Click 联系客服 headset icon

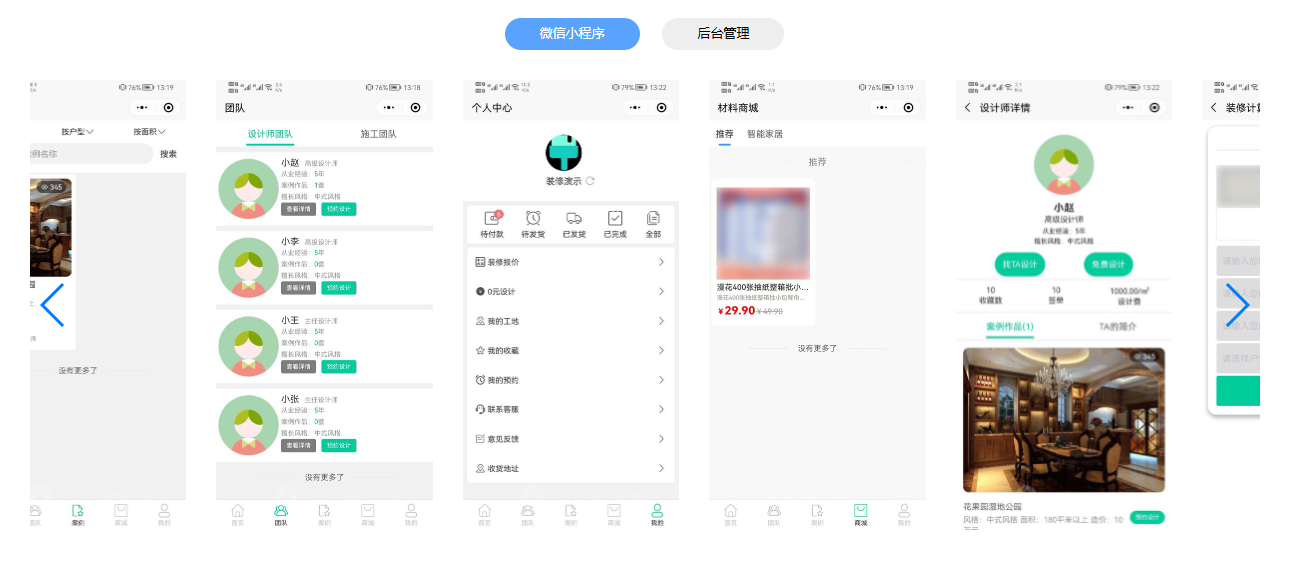[480, 409]
